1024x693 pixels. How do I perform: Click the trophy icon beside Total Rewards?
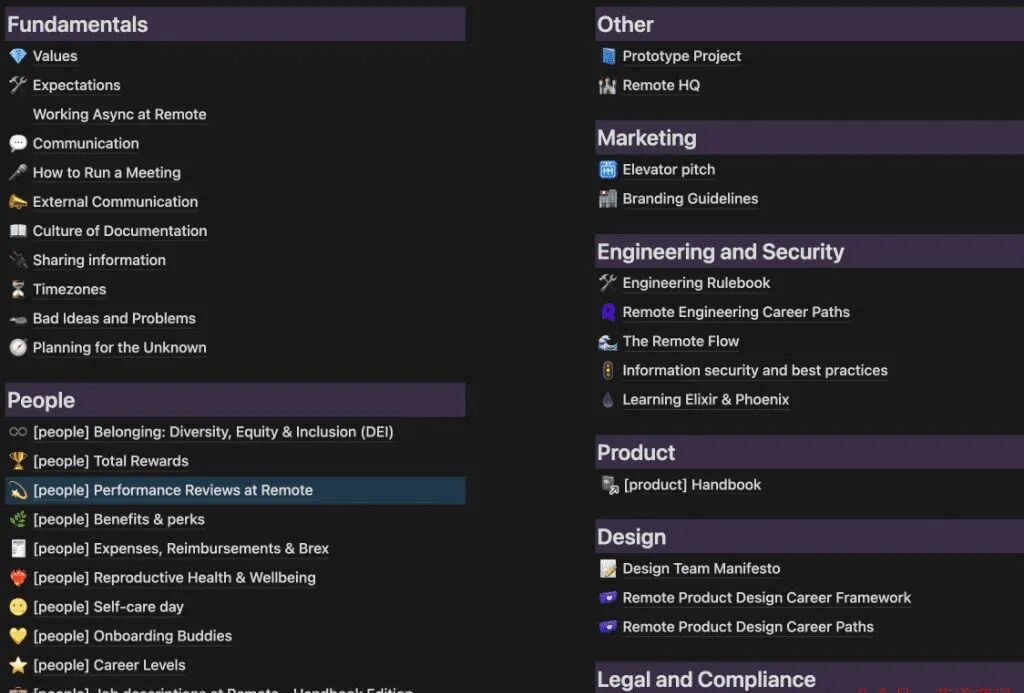[x=17, y=462]
